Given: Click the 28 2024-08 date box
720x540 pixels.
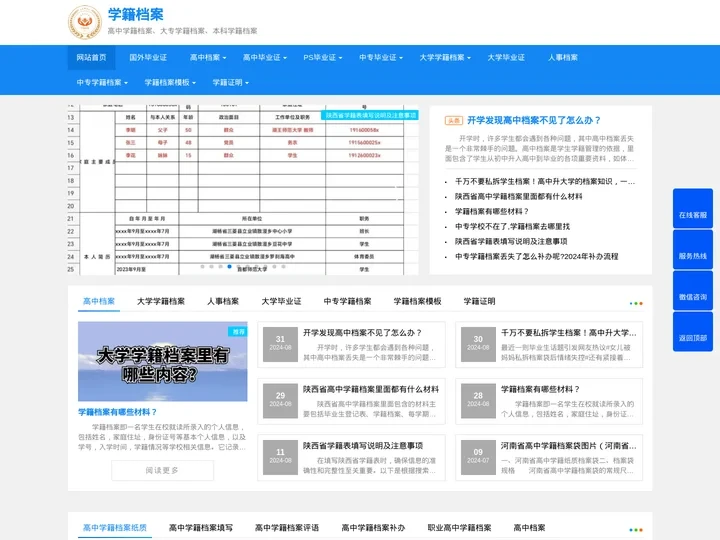Looking at the screenshot, I should click(478, 399).
